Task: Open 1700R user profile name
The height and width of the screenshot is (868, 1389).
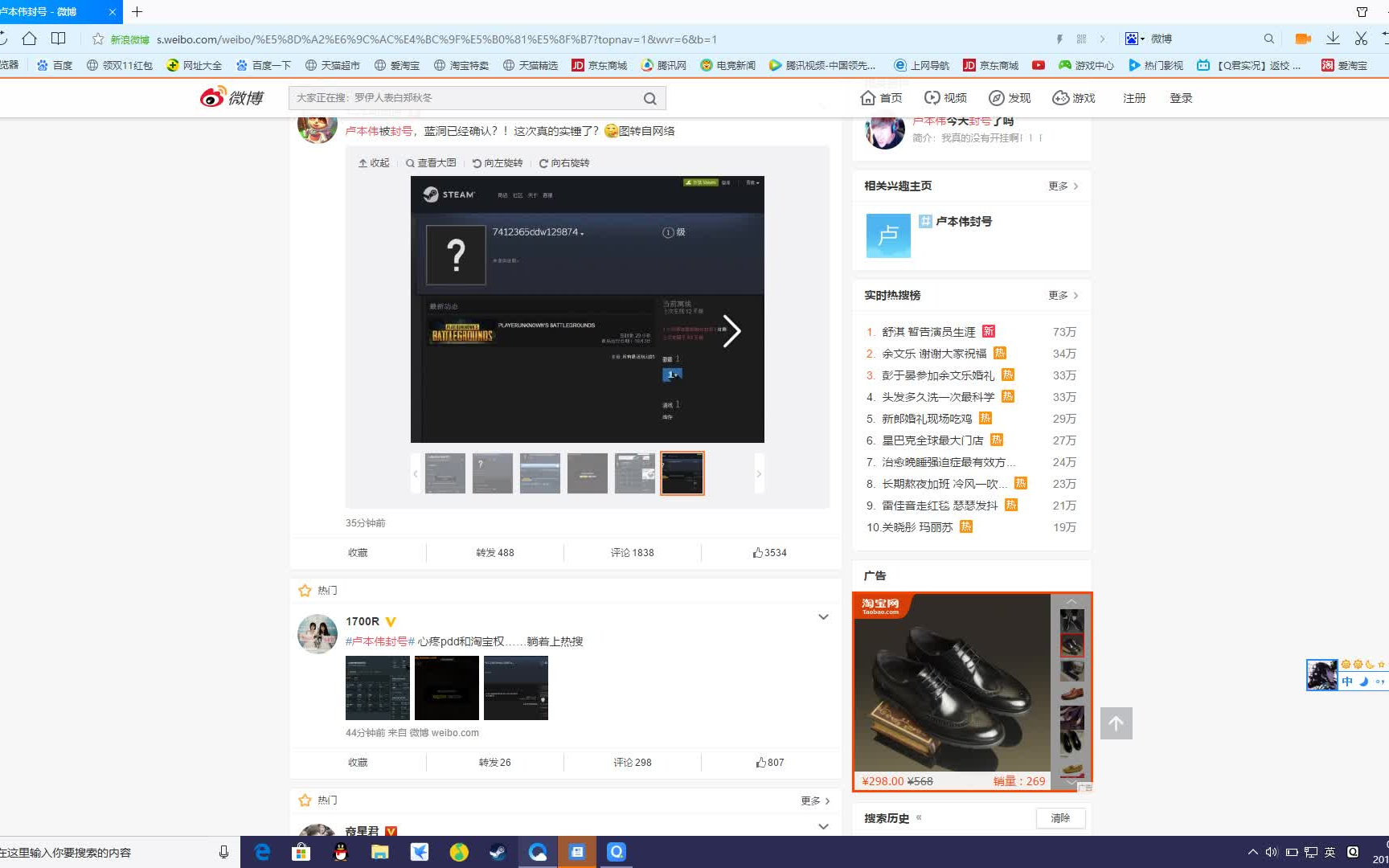Action: click(x=363, y=621)
